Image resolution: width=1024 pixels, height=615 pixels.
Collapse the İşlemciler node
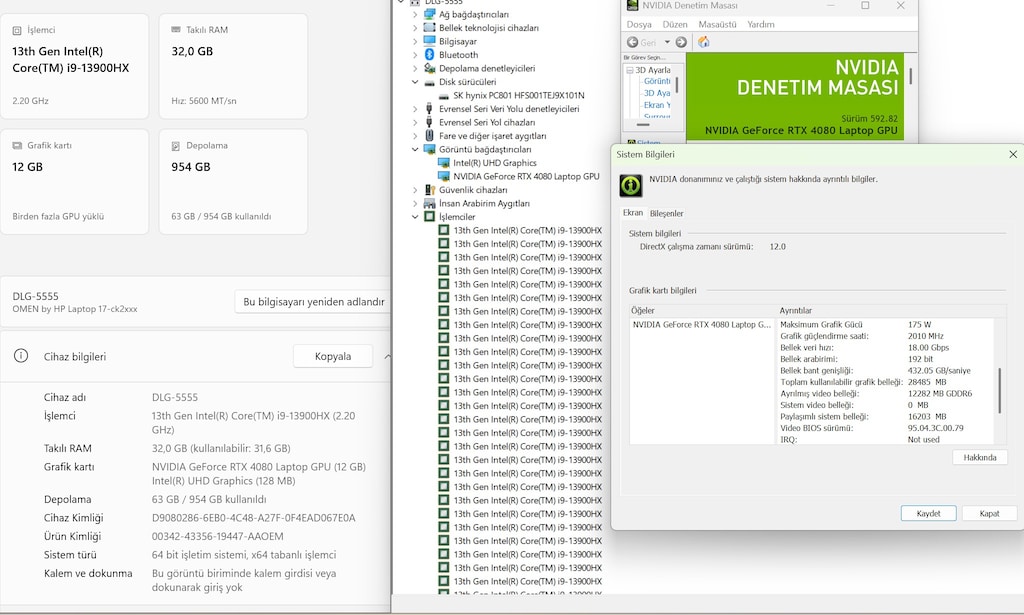[x=415, y=217]
